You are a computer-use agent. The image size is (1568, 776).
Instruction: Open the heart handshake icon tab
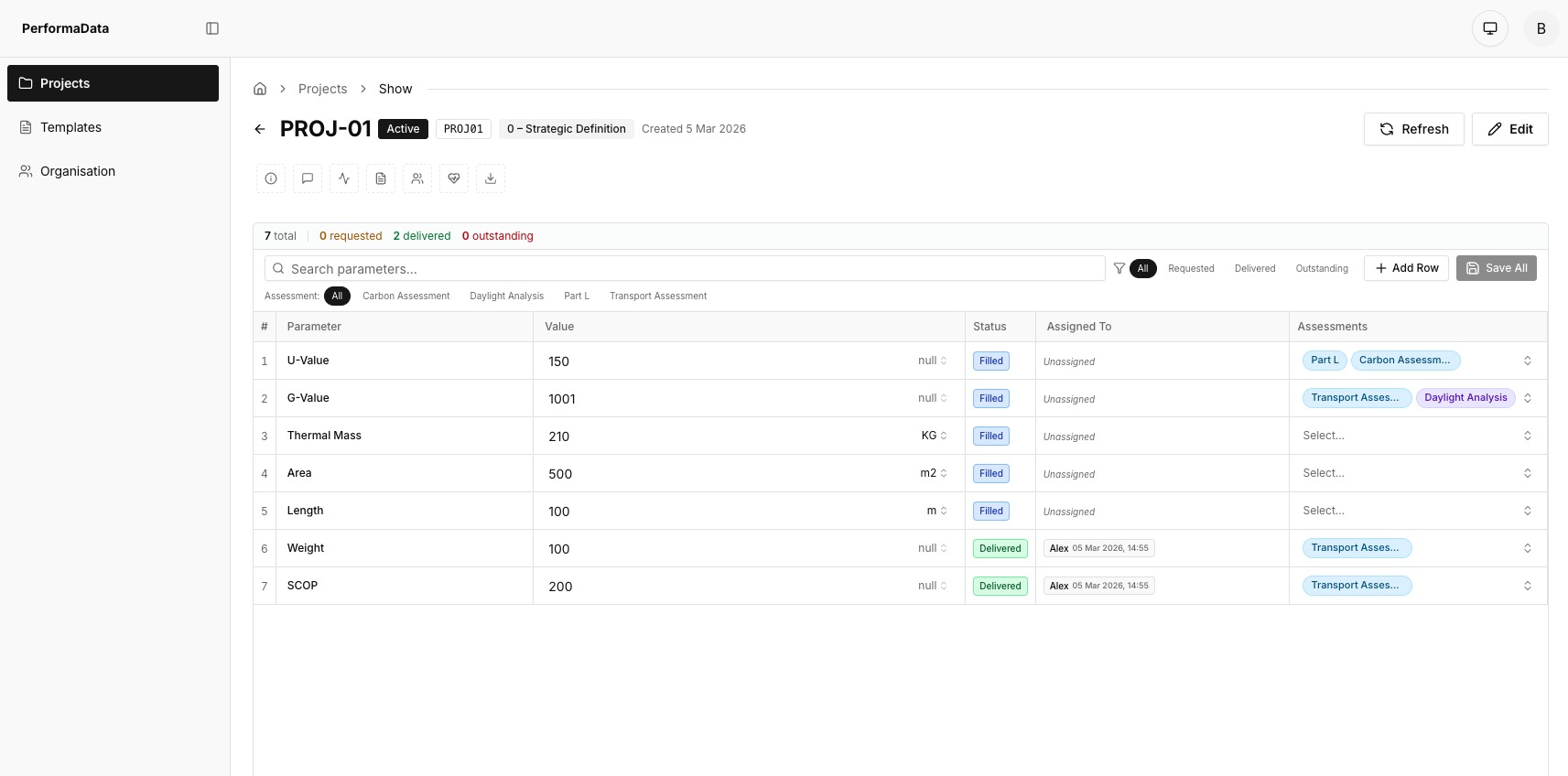coord(454,178)
